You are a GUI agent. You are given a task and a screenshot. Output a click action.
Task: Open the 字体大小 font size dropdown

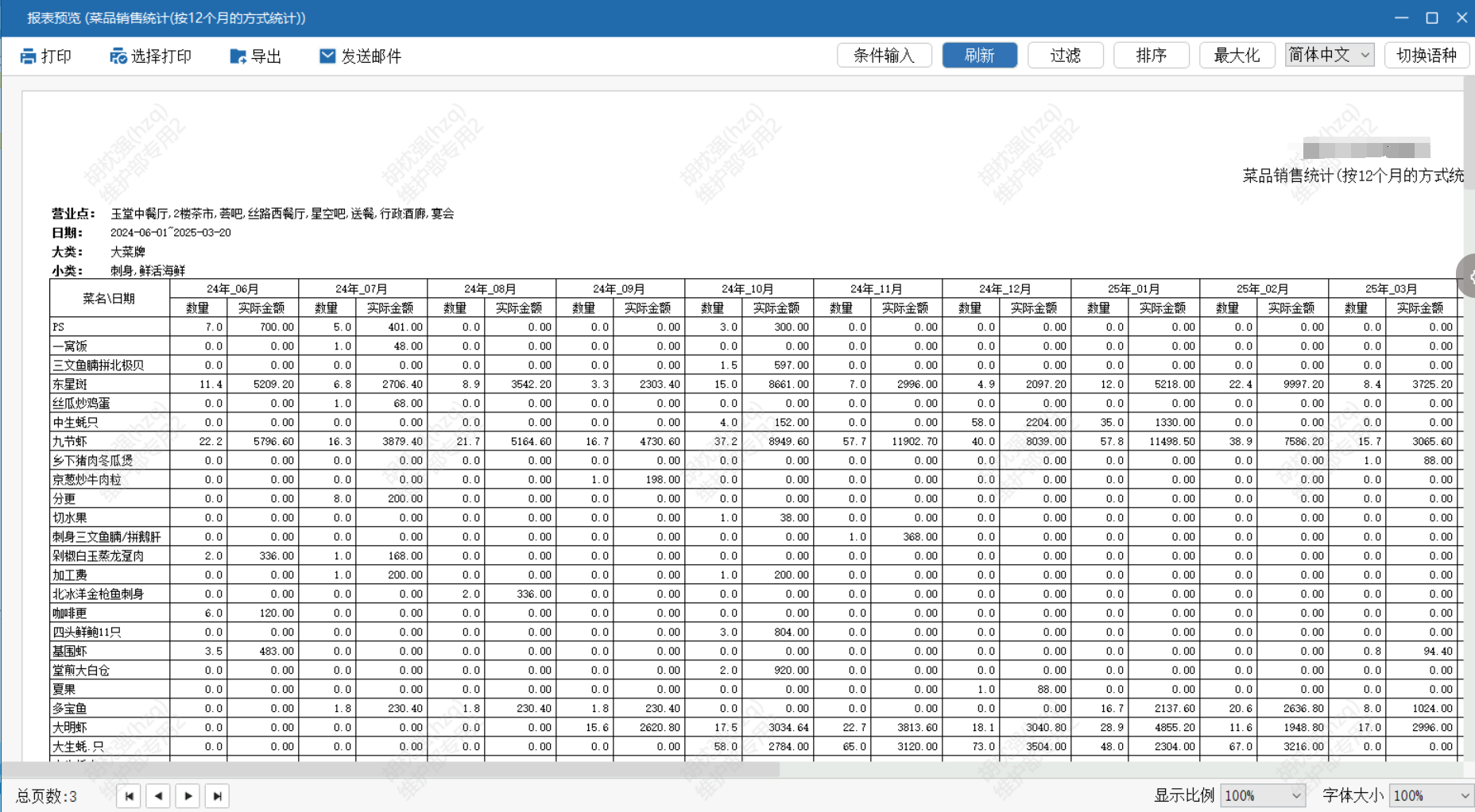coord(1431,795)
